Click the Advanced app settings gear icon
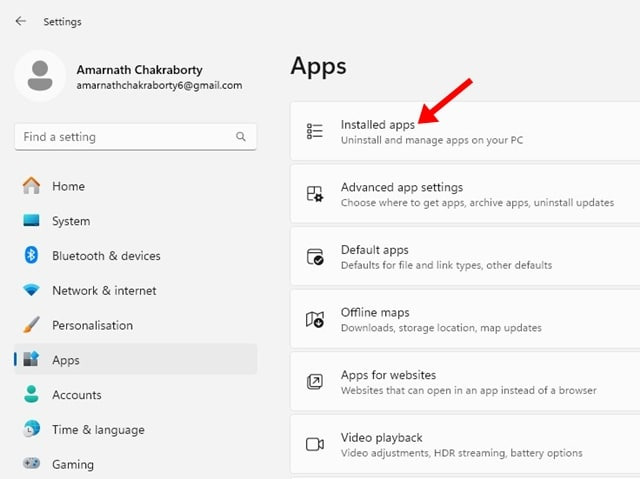The height and width of the screenshot is (479, 640). click(x=315, y=194)
